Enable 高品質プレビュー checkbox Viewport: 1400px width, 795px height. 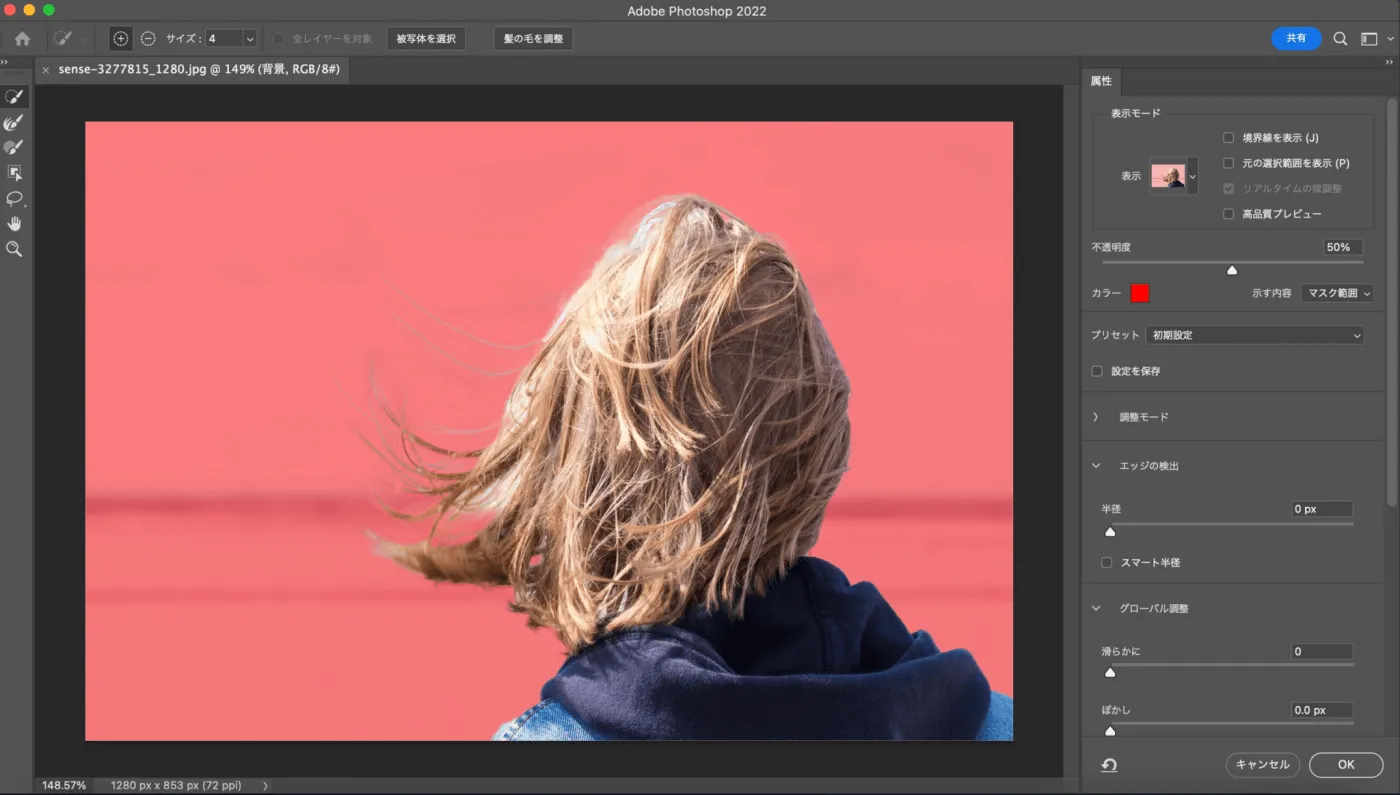coord(1228,214)
